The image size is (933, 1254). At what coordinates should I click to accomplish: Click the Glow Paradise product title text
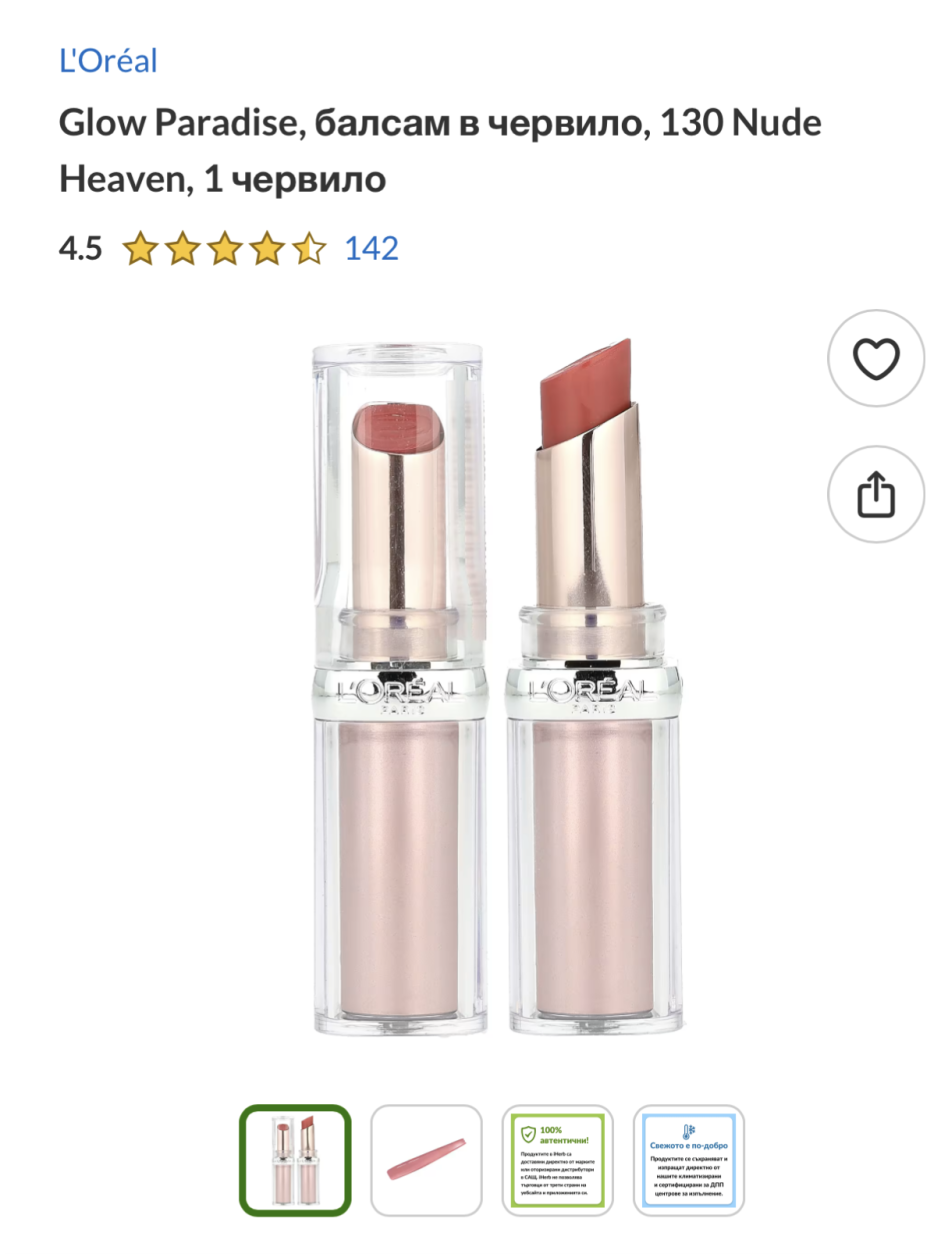(x=440, y=152)
